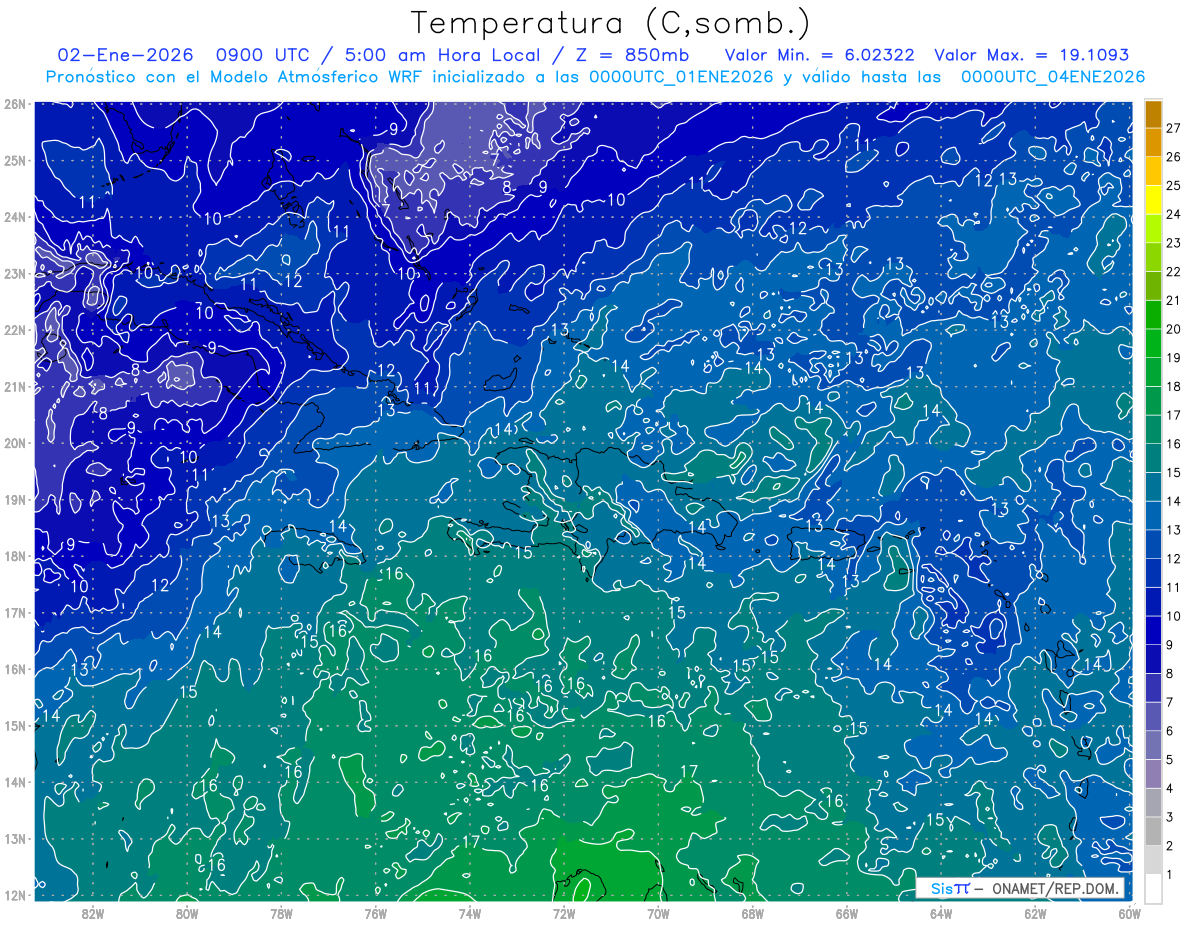
Task: Click color scale label "21"
Action: tap(1174, 300)
